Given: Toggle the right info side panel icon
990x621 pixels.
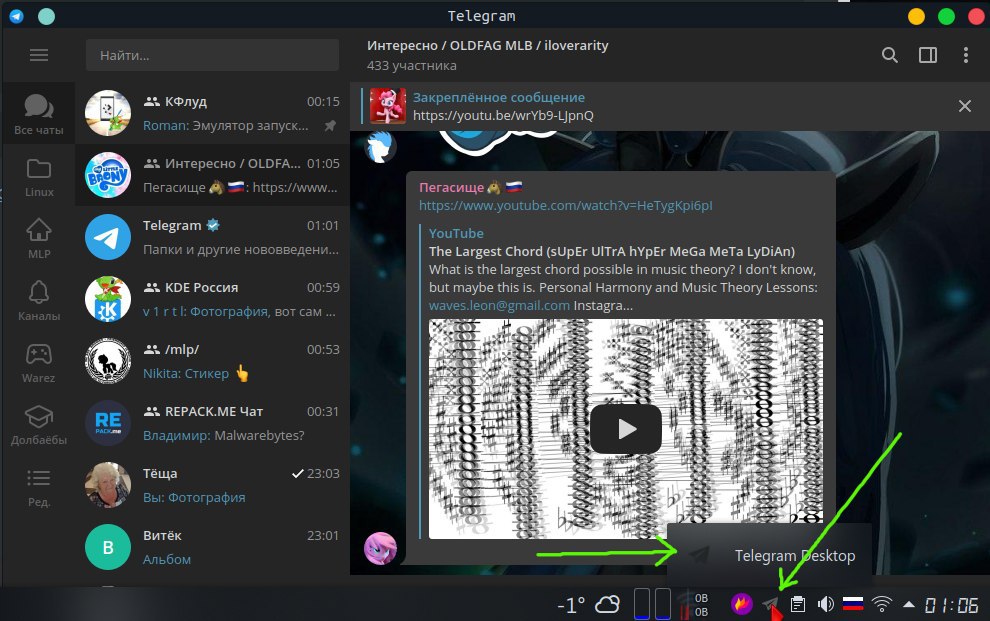Looking at the screenshot, I should coord(927,56).
